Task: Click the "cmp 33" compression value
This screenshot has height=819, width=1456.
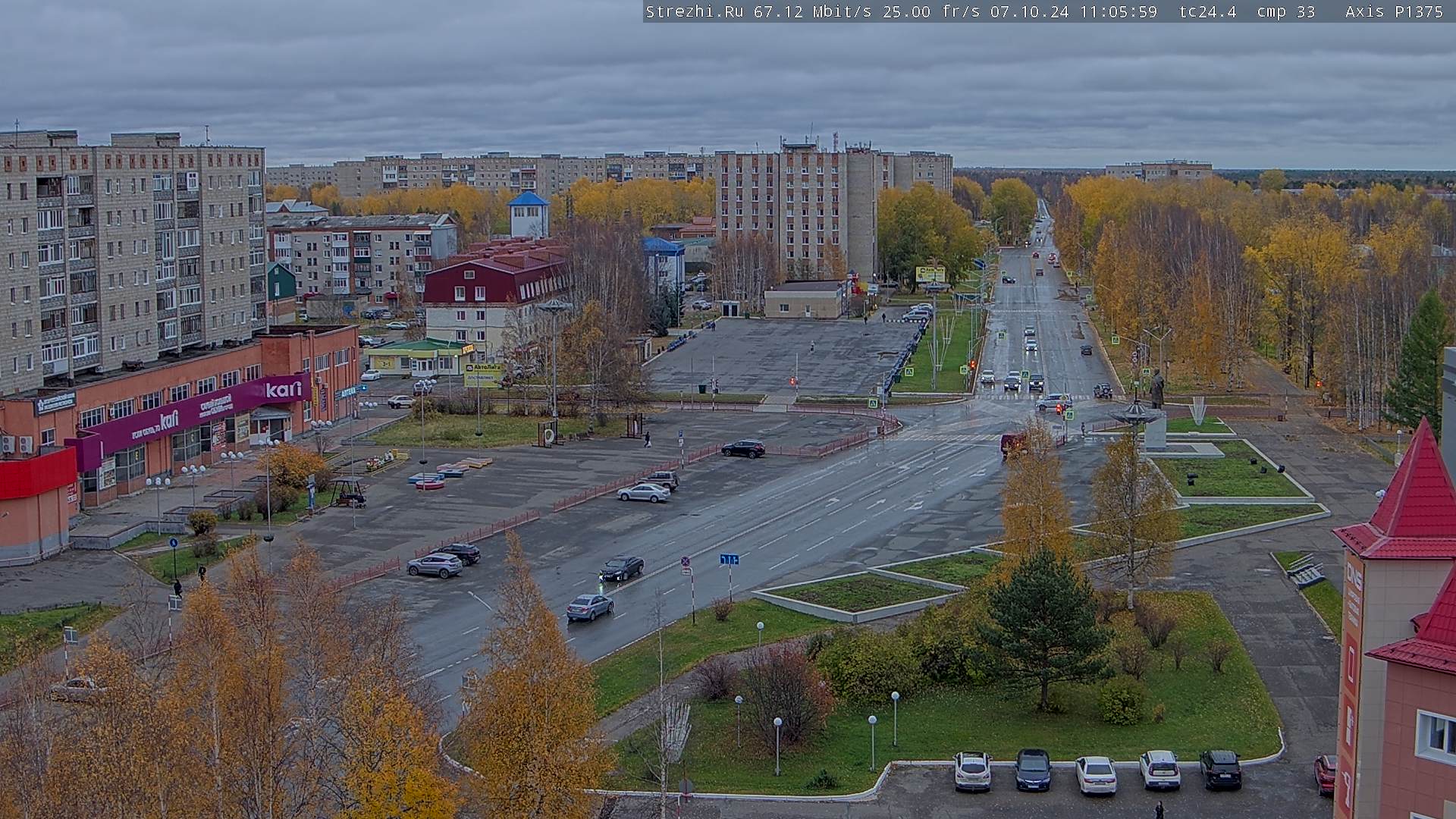Action: pyautogui.click(x=1286, y=11)
